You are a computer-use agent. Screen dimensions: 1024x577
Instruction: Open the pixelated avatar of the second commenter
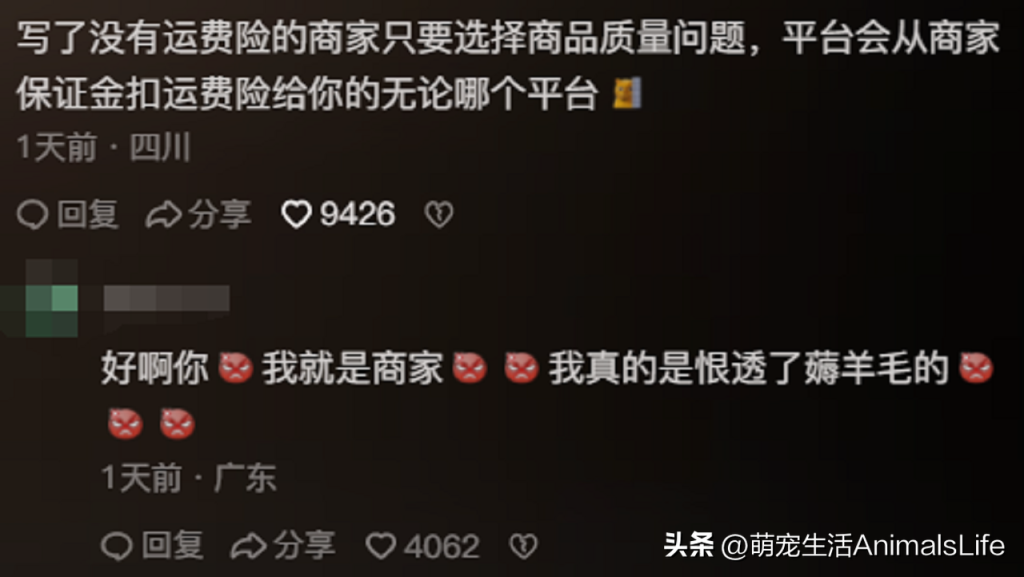(x=40, y=298)
